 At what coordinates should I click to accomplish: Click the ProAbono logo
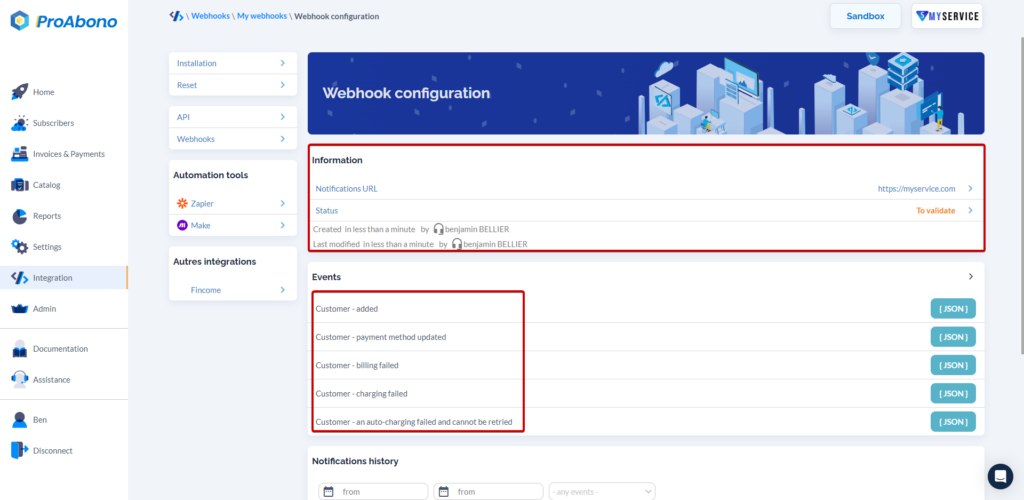pyautogui.click(x=64, y=21)
